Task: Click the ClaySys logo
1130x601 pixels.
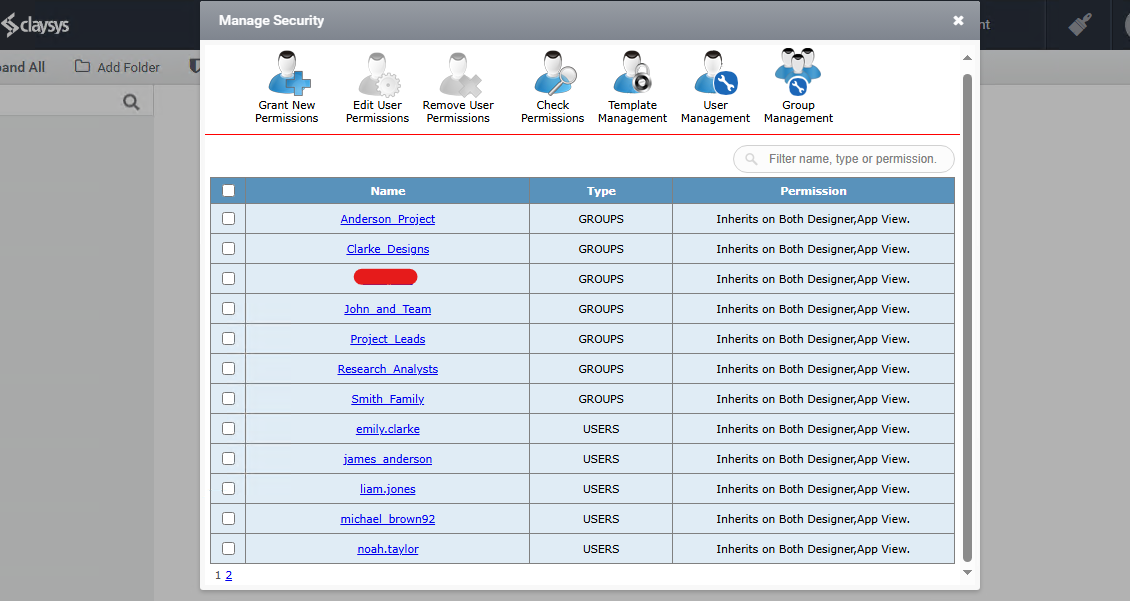Action: tap(37, 25)
